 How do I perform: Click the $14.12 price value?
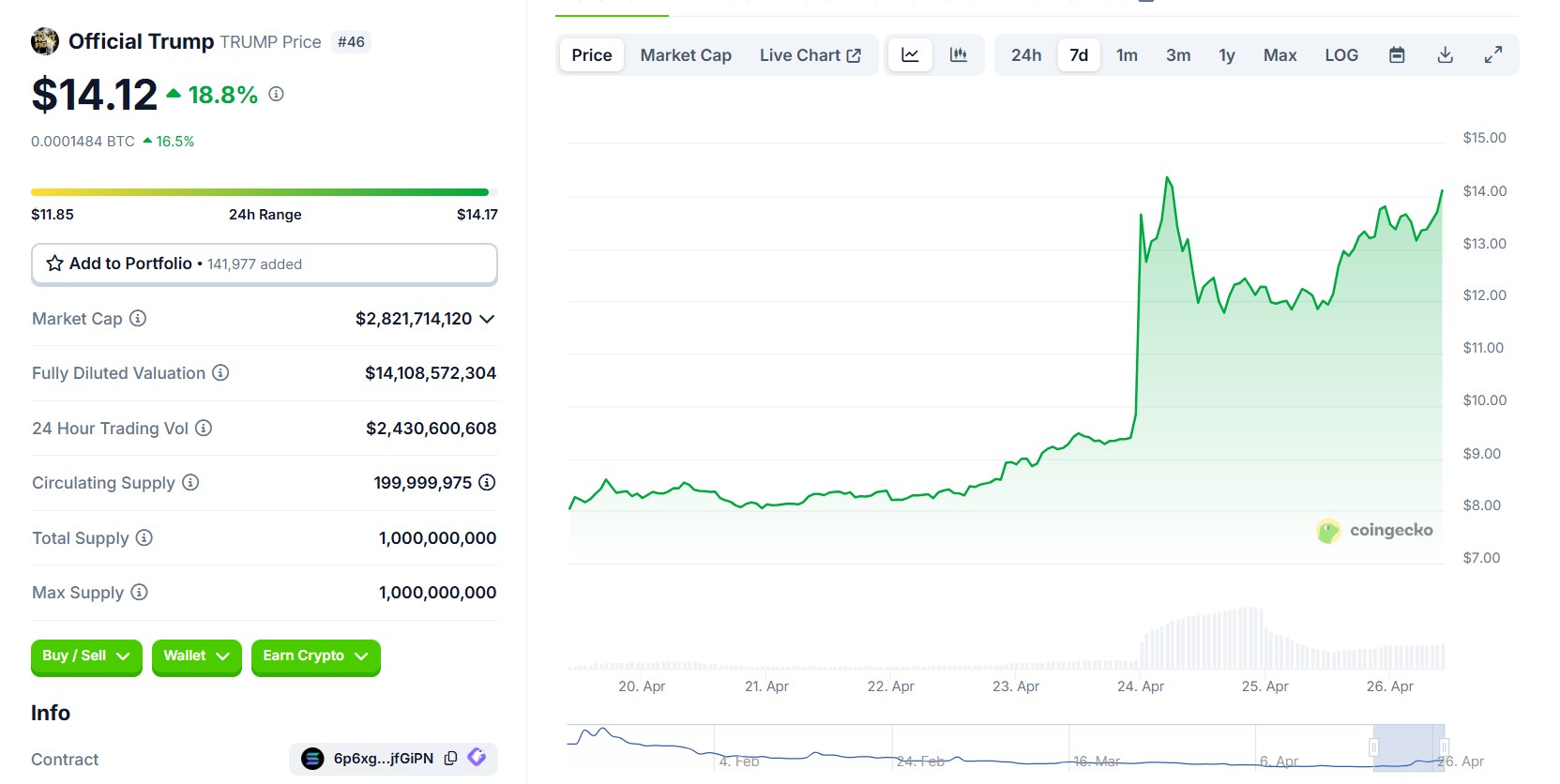tap(95, 95)
